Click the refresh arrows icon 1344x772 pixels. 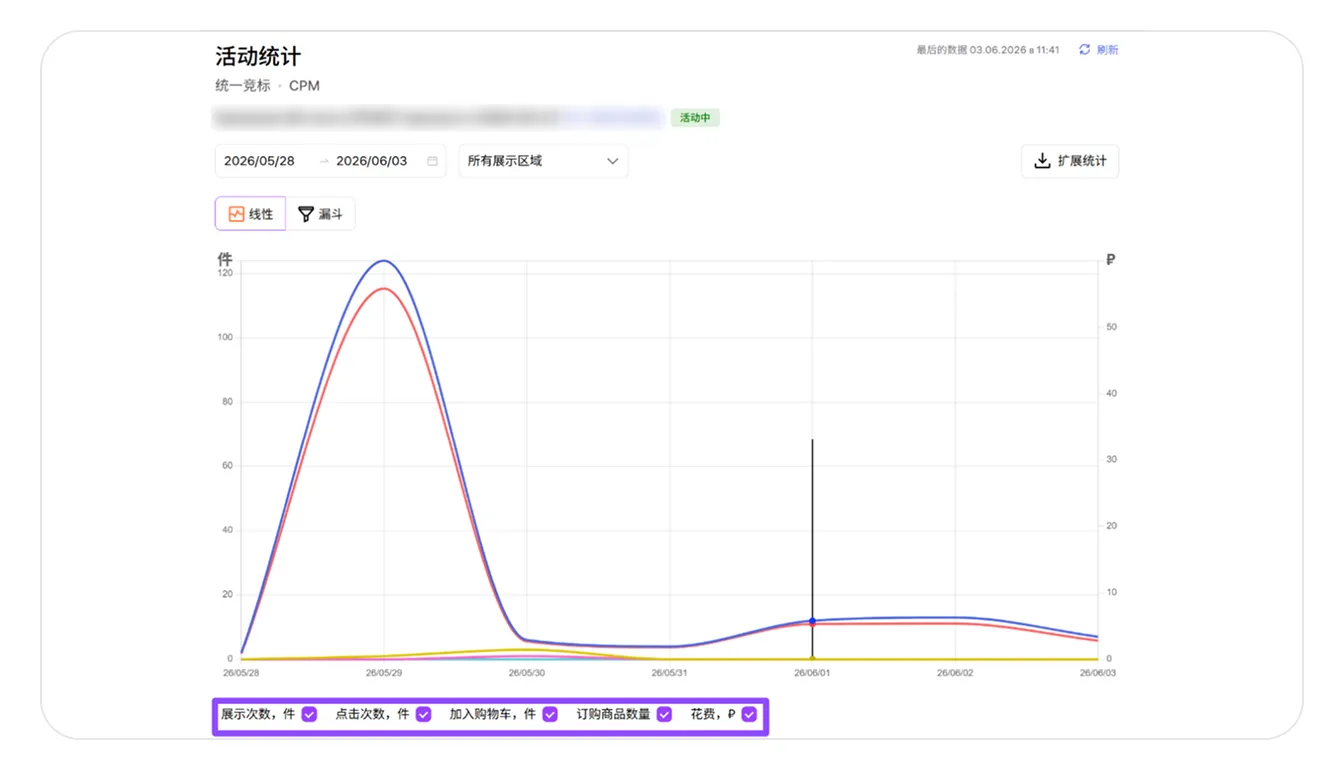tap(1085, 50)
